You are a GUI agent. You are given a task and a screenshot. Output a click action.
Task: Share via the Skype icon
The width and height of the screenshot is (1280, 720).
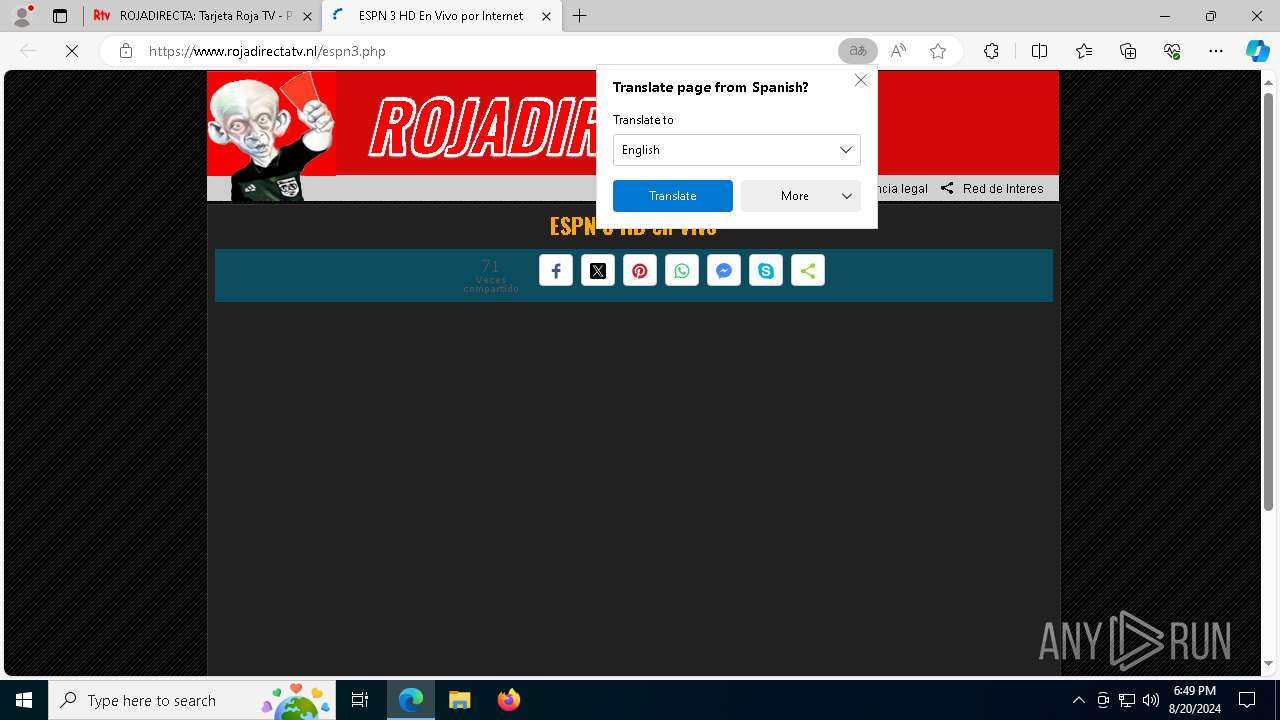766,271
